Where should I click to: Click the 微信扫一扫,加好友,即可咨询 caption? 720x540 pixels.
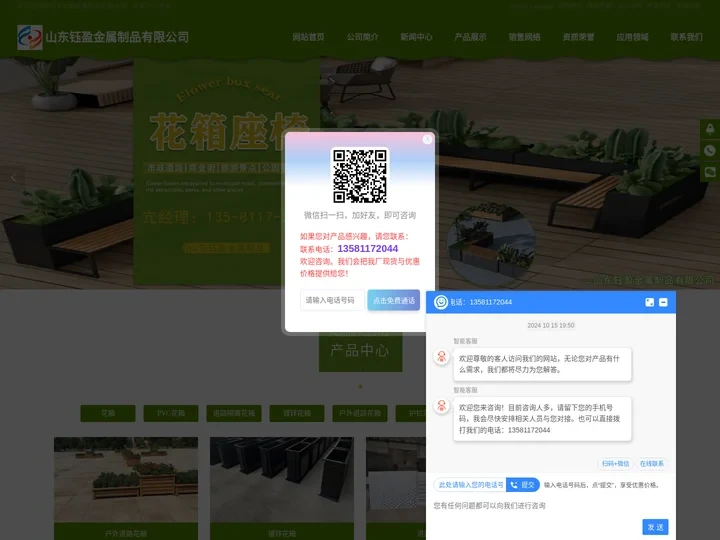tap(360, 215)
